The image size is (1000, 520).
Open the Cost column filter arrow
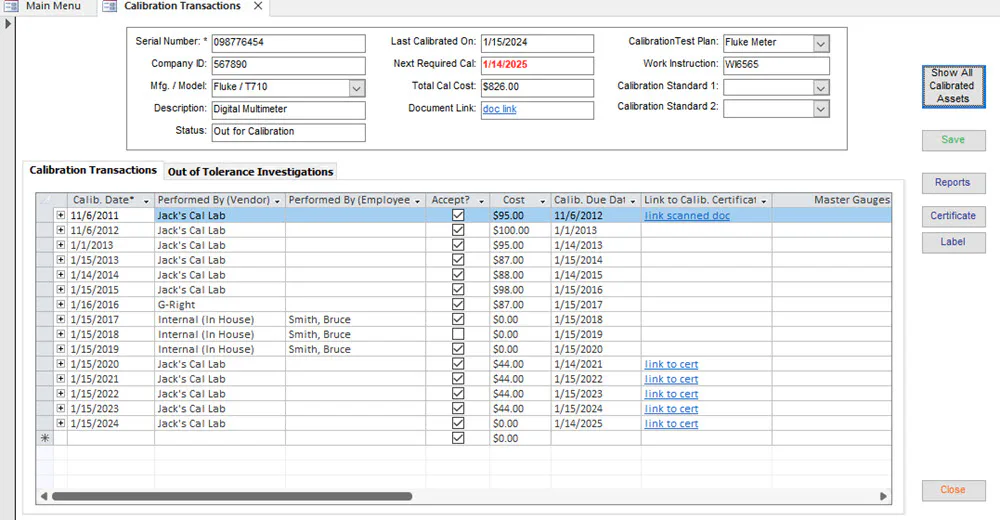tap(543, 201)
